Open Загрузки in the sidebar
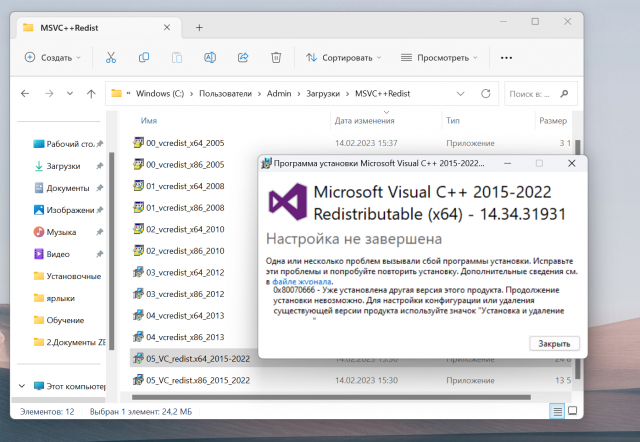Viewport: 640px width, 442px height. point(63,166)
